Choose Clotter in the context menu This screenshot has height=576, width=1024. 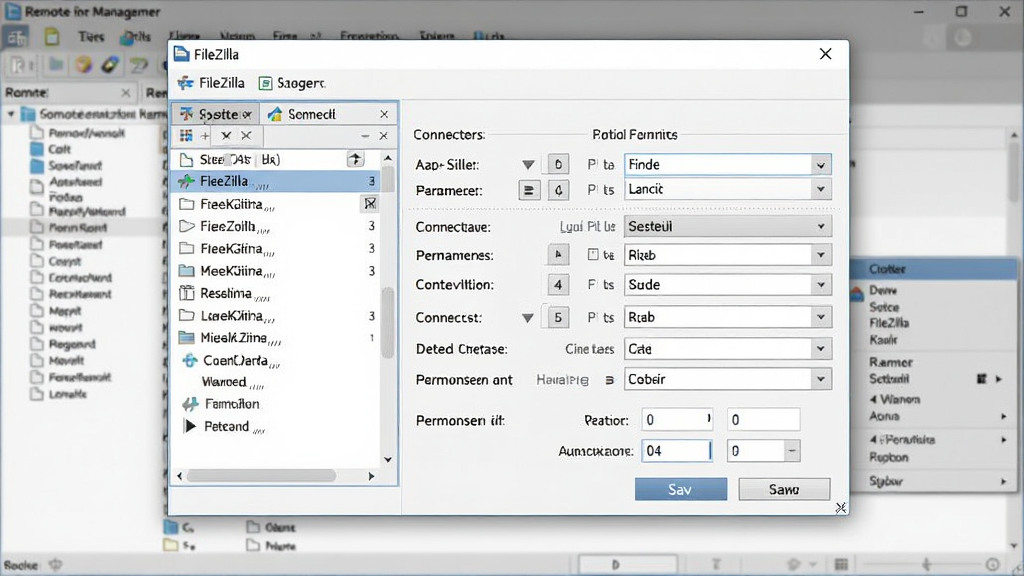[x=934, y=269]
